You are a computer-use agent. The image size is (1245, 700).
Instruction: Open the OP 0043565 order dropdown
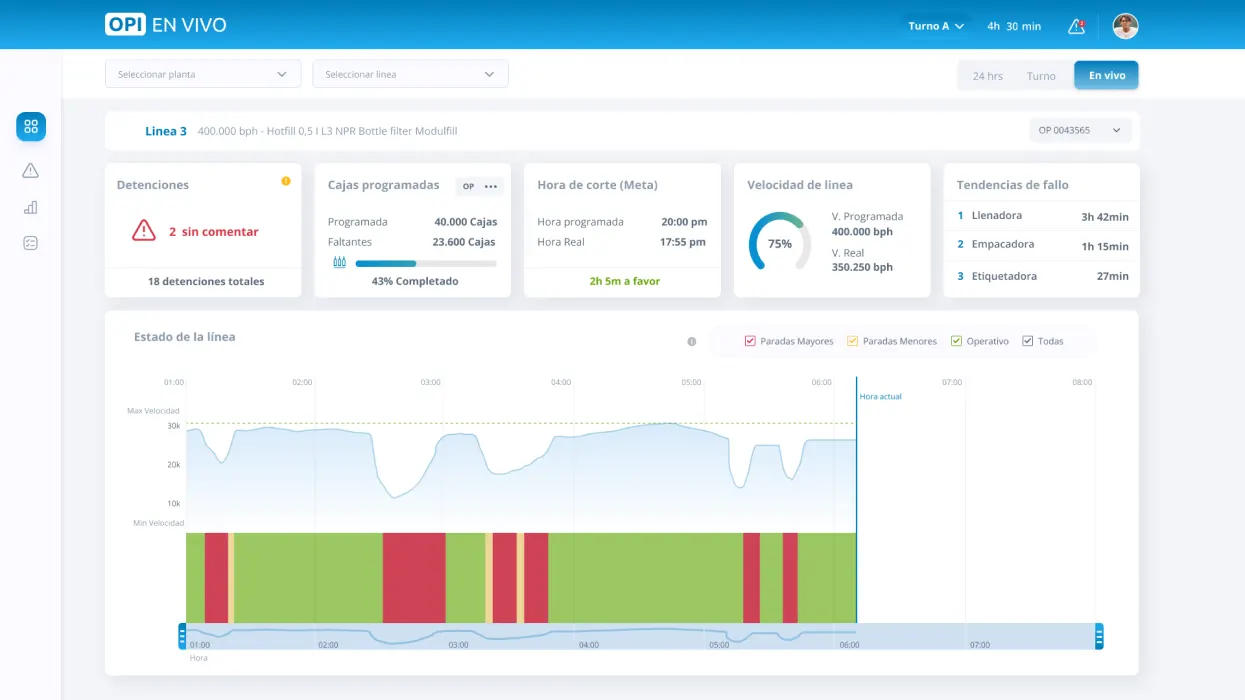tap(1080, 130)
